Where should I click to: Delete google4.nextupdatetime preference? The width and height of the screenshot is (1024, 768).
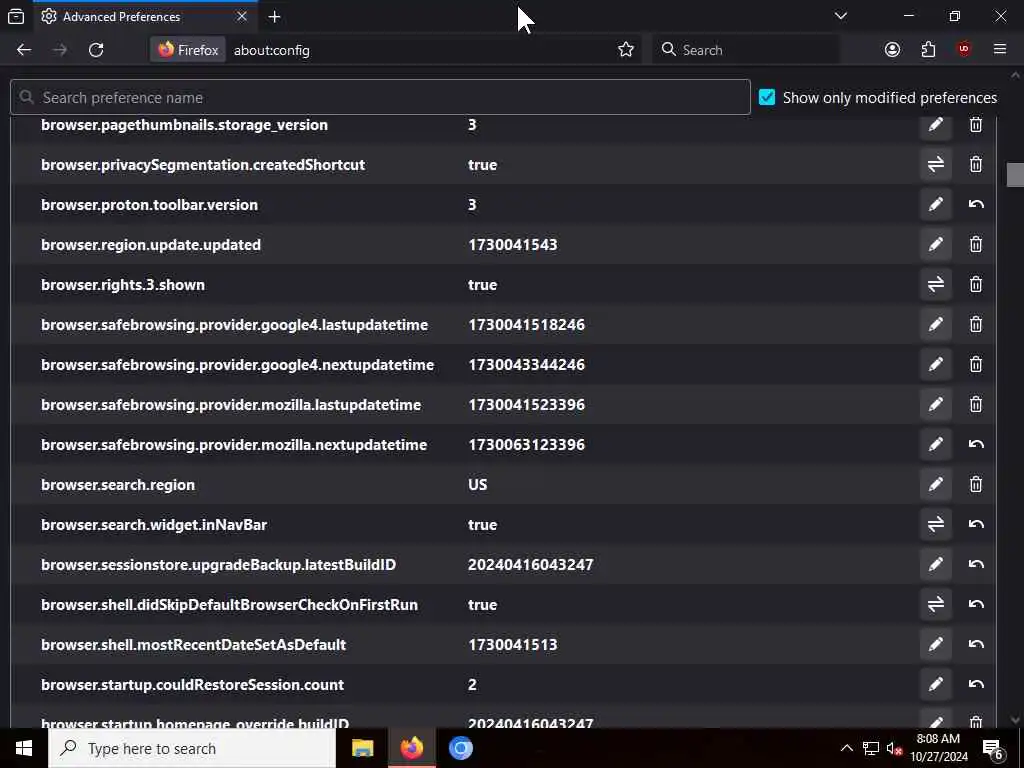[x=976, y=364]
